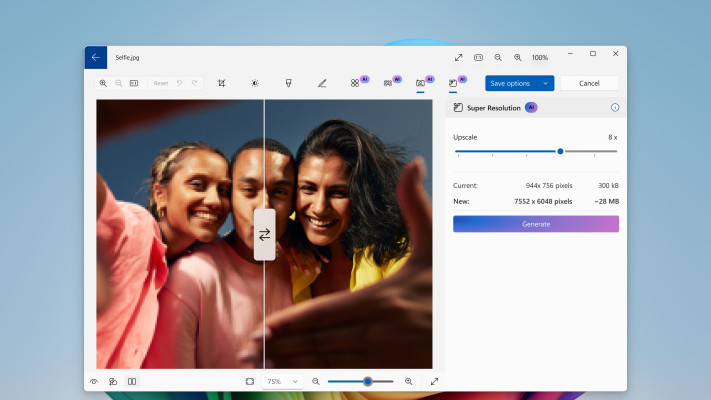Viewport: 711px width, 400px height.
Task: Click the editor toolbar zoom in icon
Action: pyautogui.click(x=103, y=83)
